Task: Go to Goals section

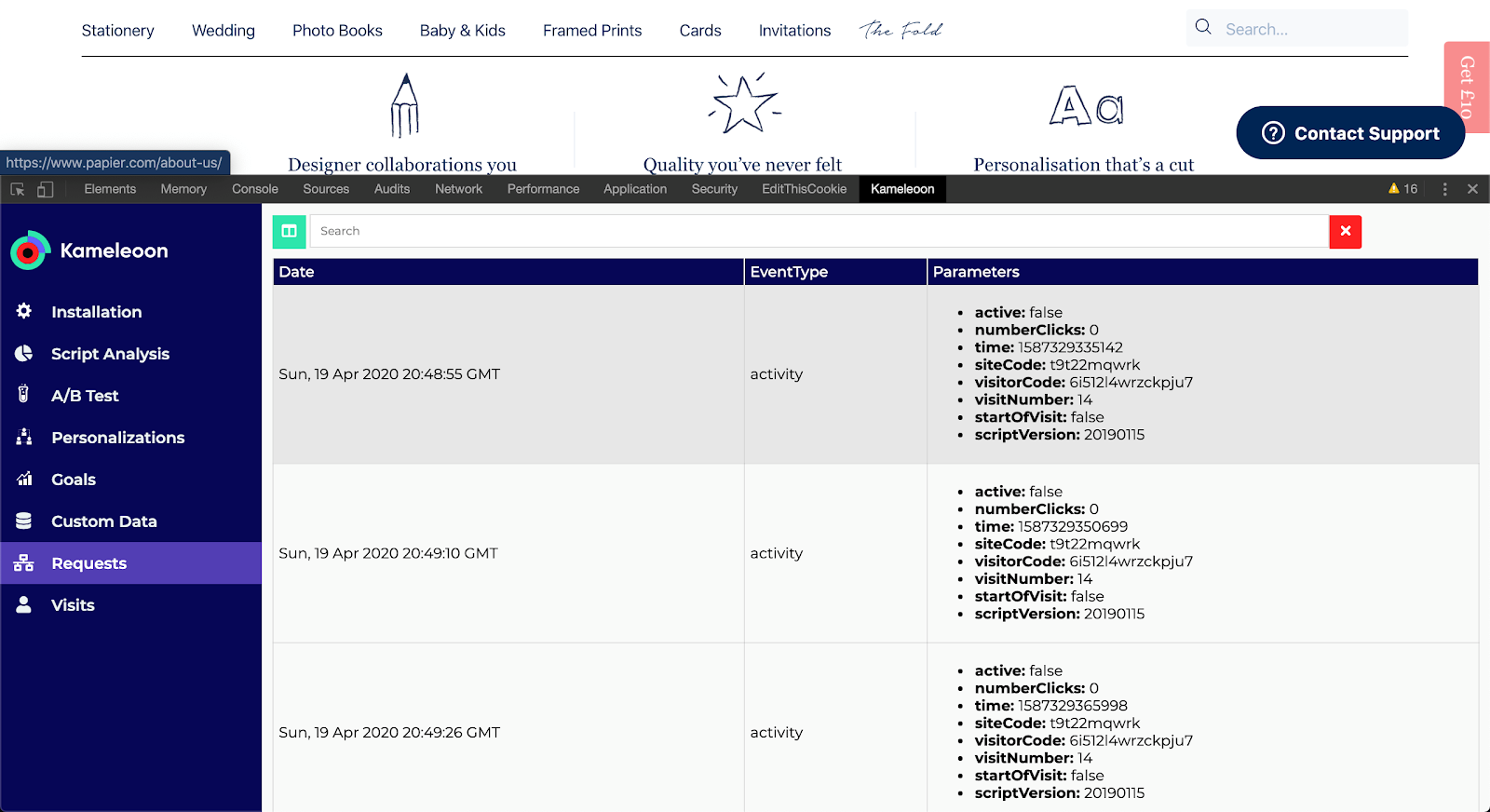Action: coord(130,479)
